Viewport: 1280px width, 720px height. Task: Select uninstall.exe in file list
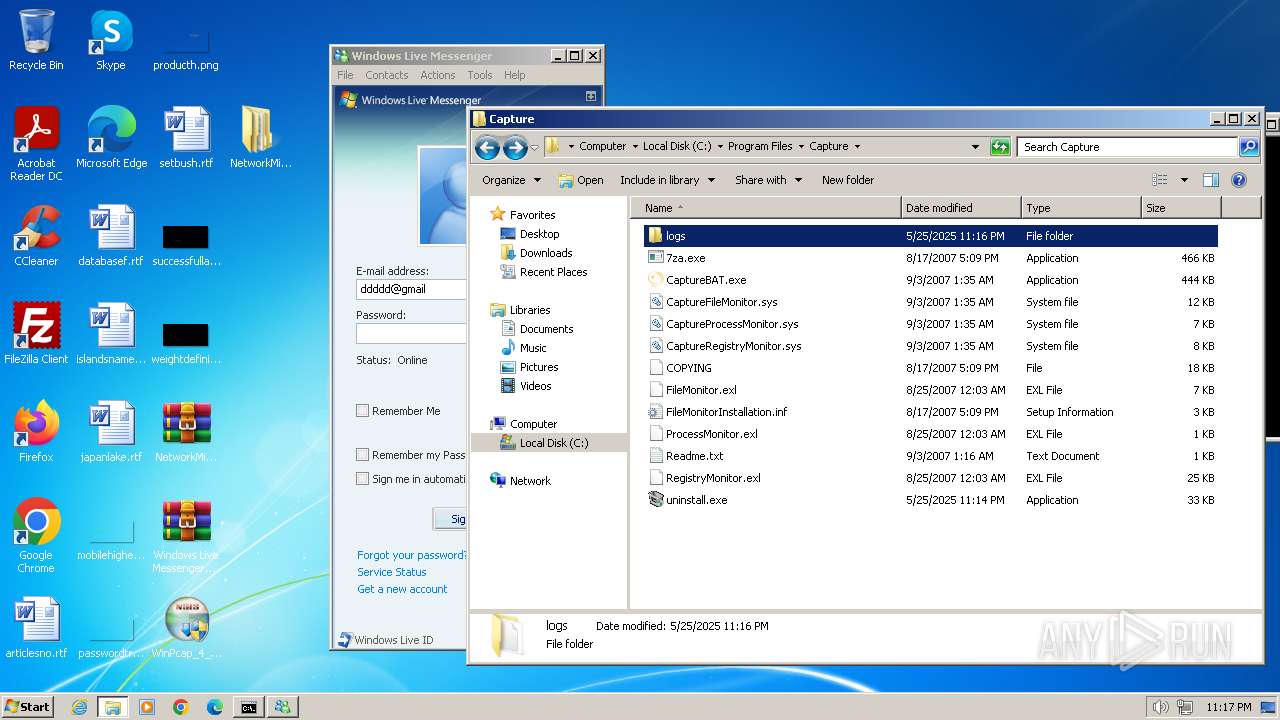696,500
